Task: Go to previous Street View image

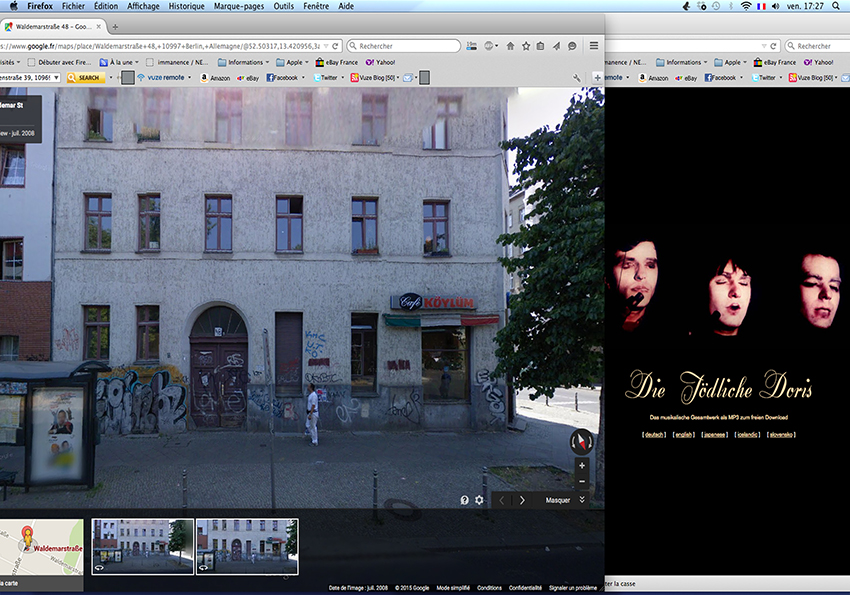Action: [501, 500]
